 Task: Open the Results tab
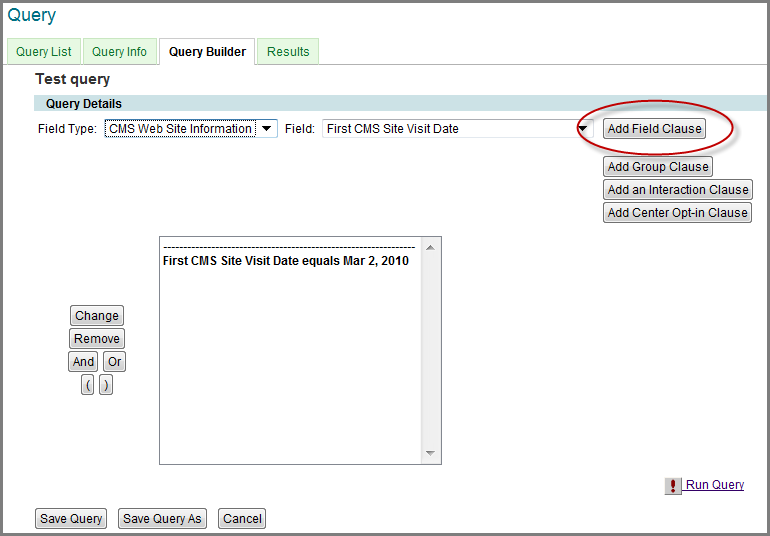coord(288,52)
